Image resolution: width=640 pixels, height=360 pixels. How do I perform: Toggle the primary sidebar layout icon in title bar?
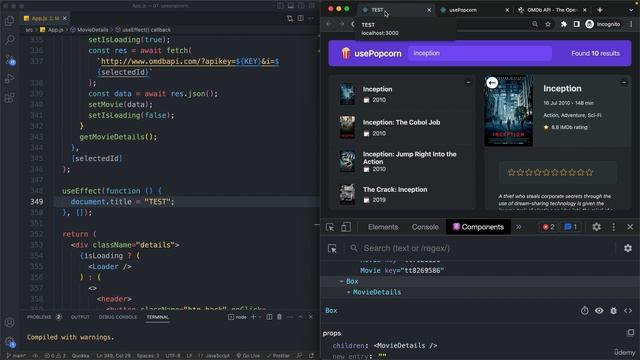point(280,6)
